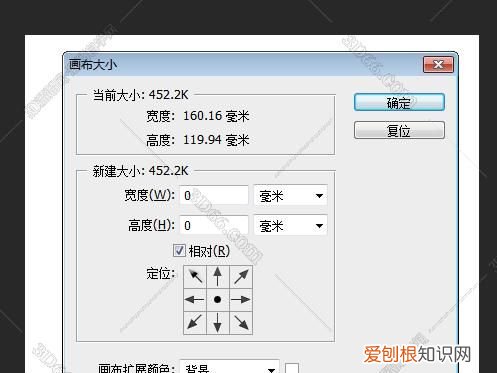Expand the 画布扩展颜色 dropdown

coord(229,367)
